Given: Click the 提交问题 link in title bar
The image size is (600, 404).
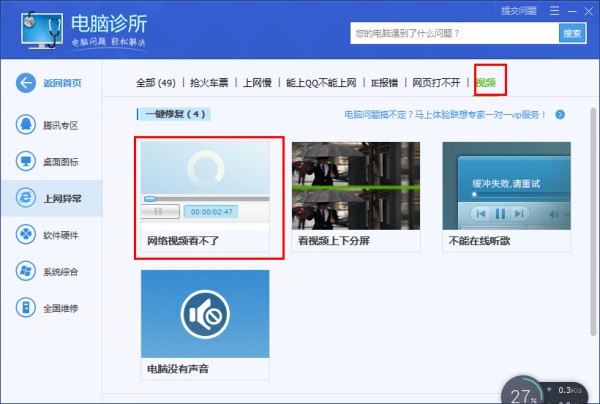Looking at the screenshot, I should click(x=519, y=11).
